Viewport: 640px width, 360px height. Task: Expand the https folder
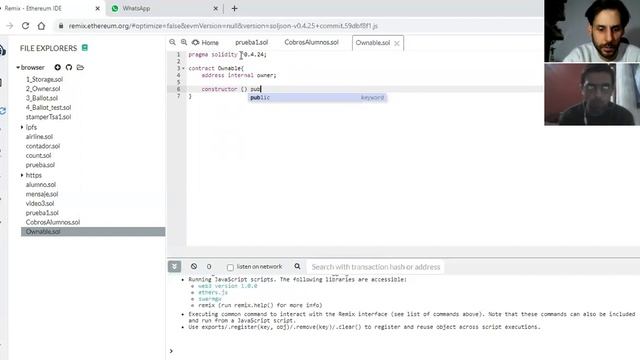[22, 175]
